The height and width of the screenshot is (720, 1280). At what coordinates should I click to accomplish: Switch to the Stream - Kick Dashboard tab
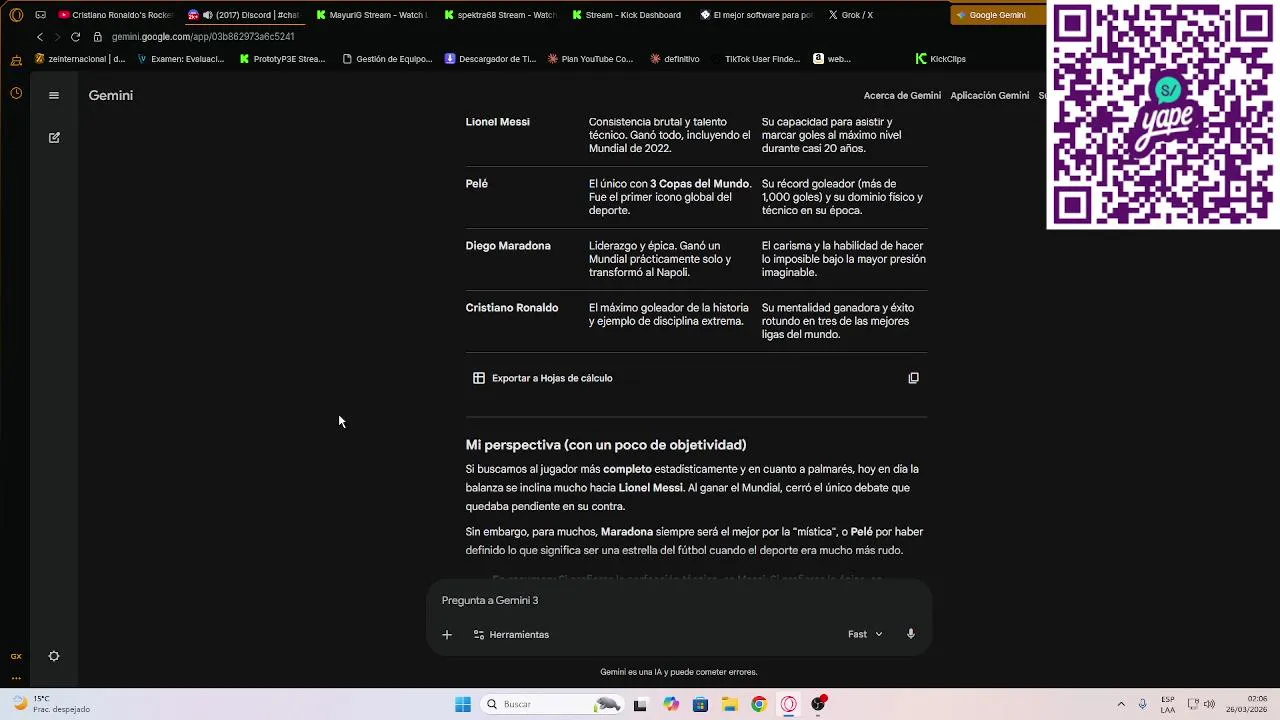tap(628, 15)
